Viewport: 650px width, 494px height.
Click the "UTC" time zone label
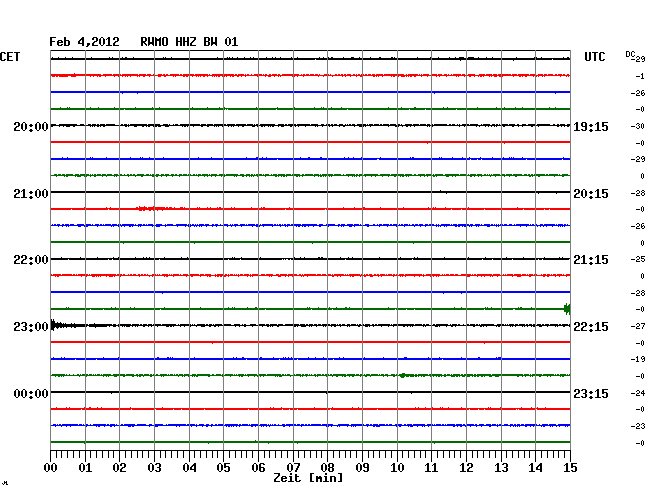[594, 57]
